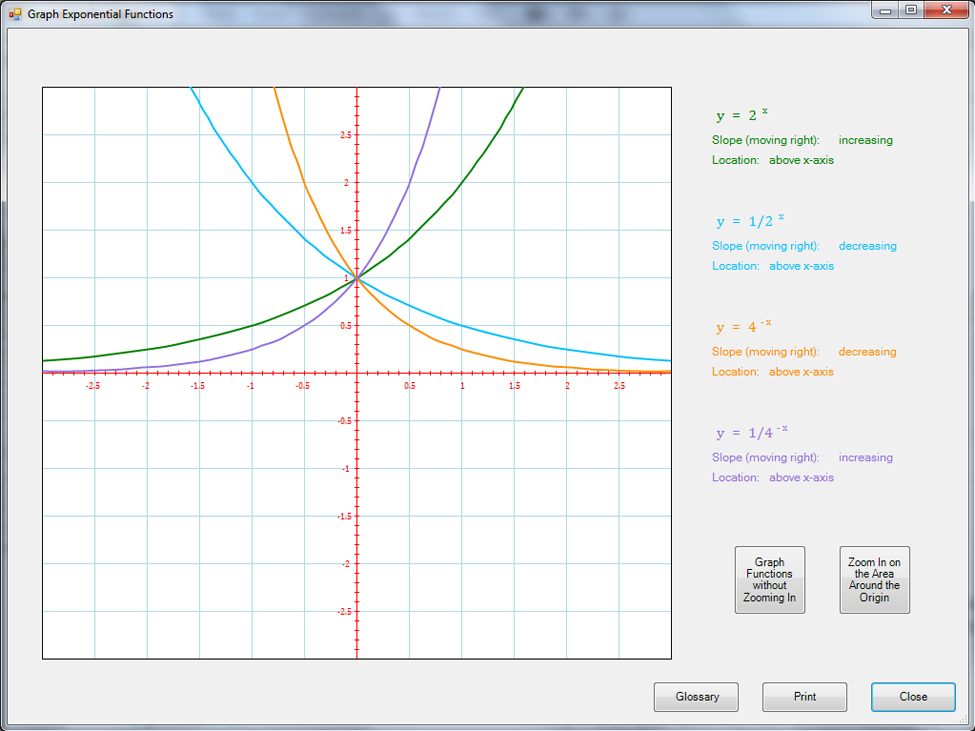The image size is (975, 731).
Task: Click the origin of the graph axes
Action: 357,373
